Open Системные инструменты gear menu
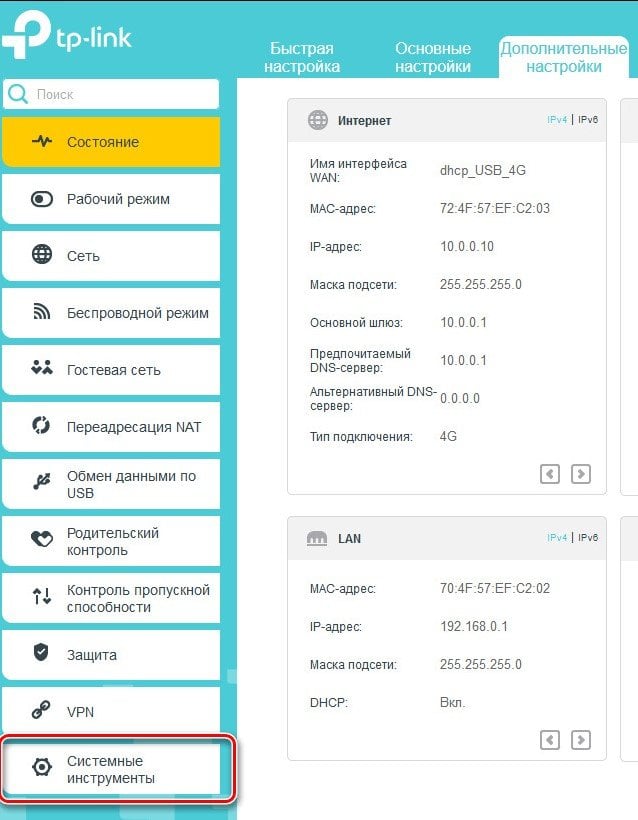Screen dimensions: 638x820 point(111,769)
